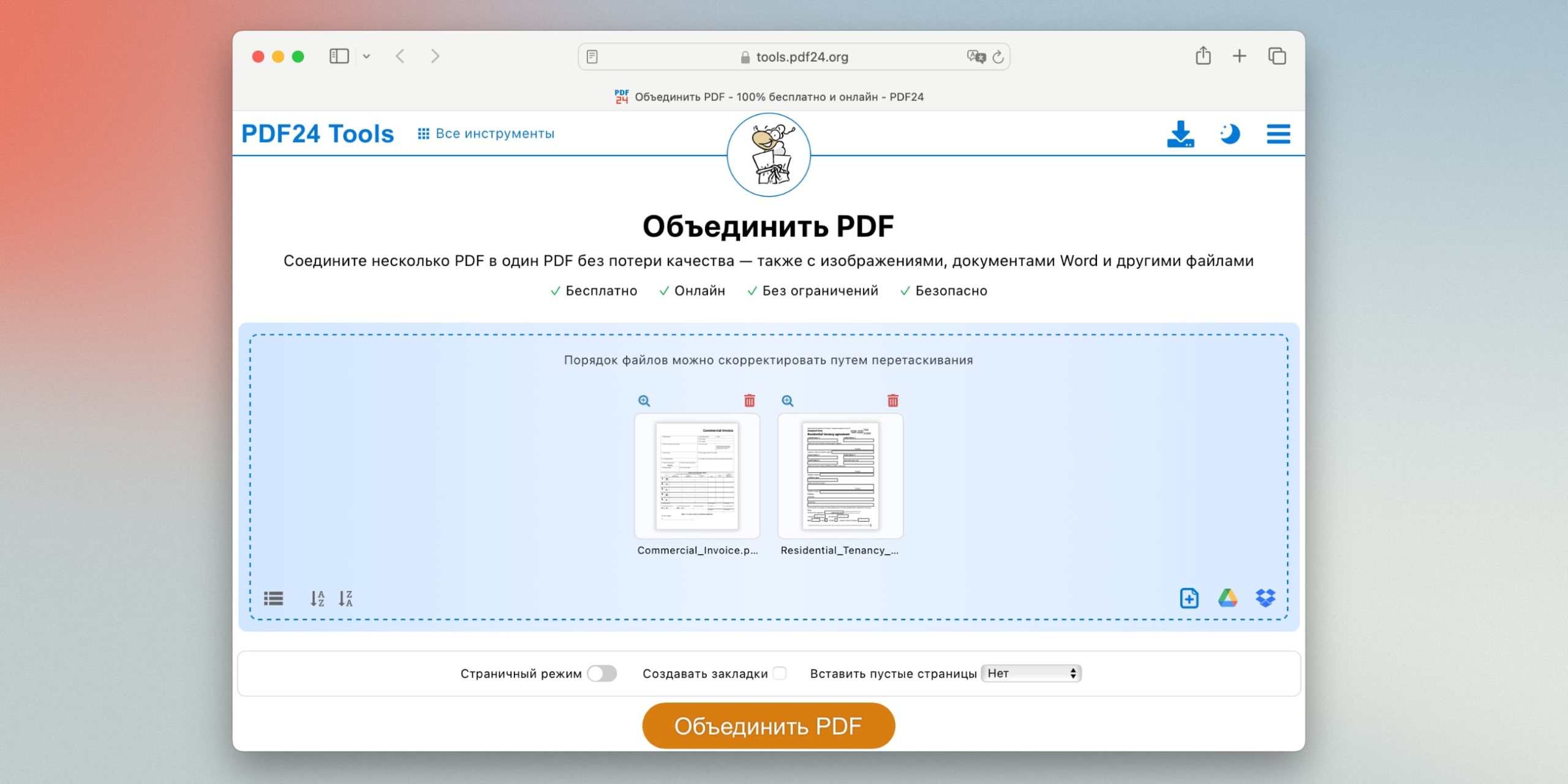Viewport: 1568px width, 784px height.
Task: Open the hamburger menu
Action: 1278,134
